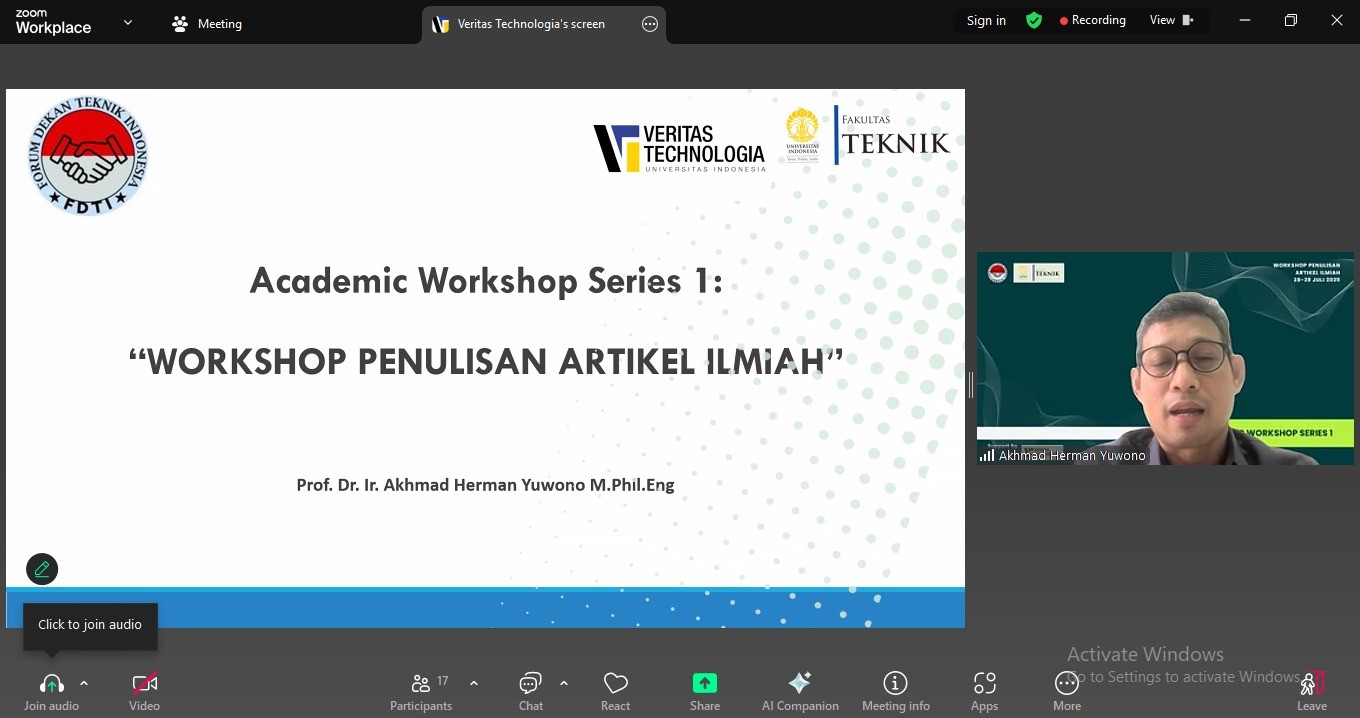Screen dimensions: 1360x718
Task: Expand audio options arrow beside Join audio
Action: tap(84, 683)
